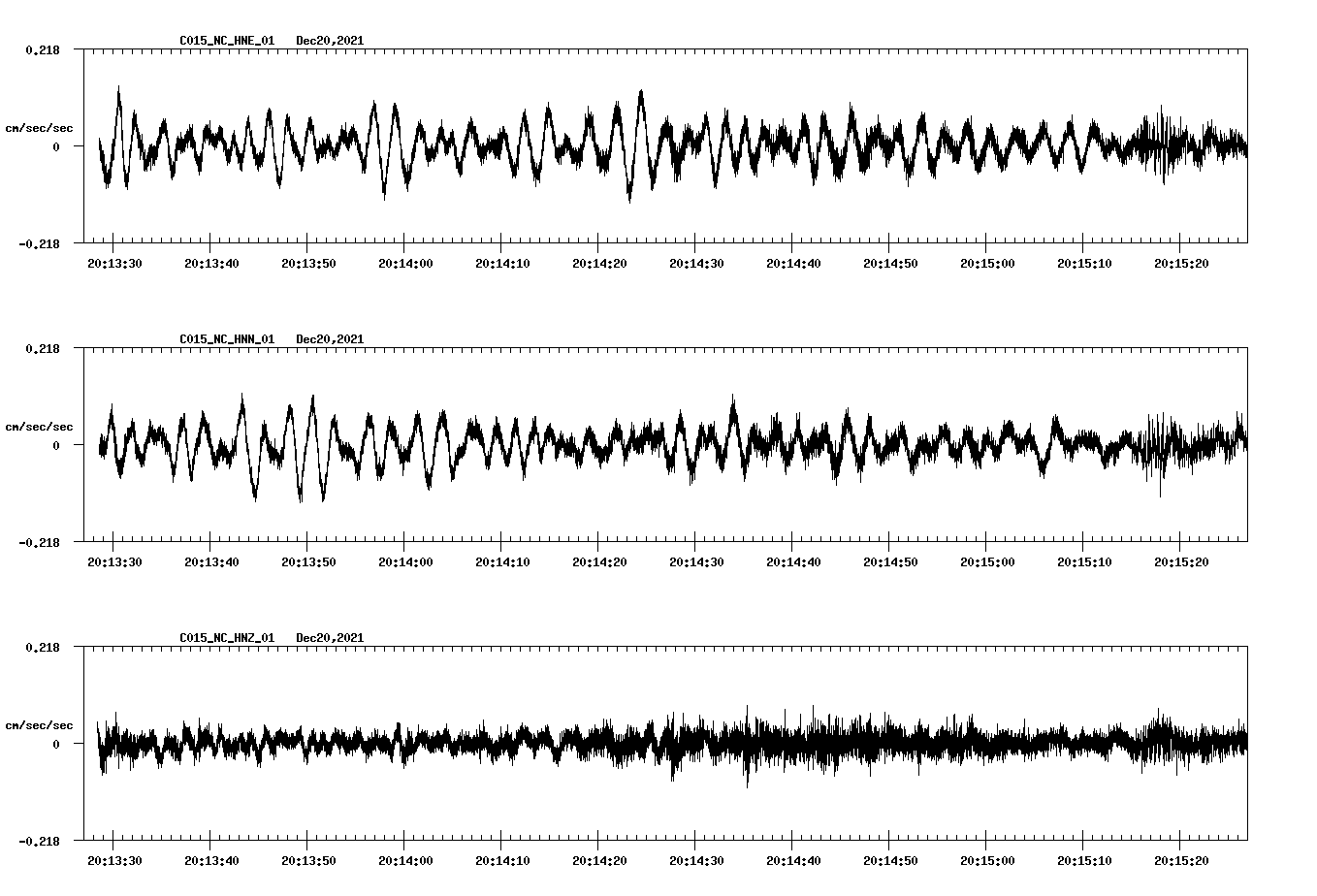Pick the 20:14:30 time label under HNN plot

695,561
